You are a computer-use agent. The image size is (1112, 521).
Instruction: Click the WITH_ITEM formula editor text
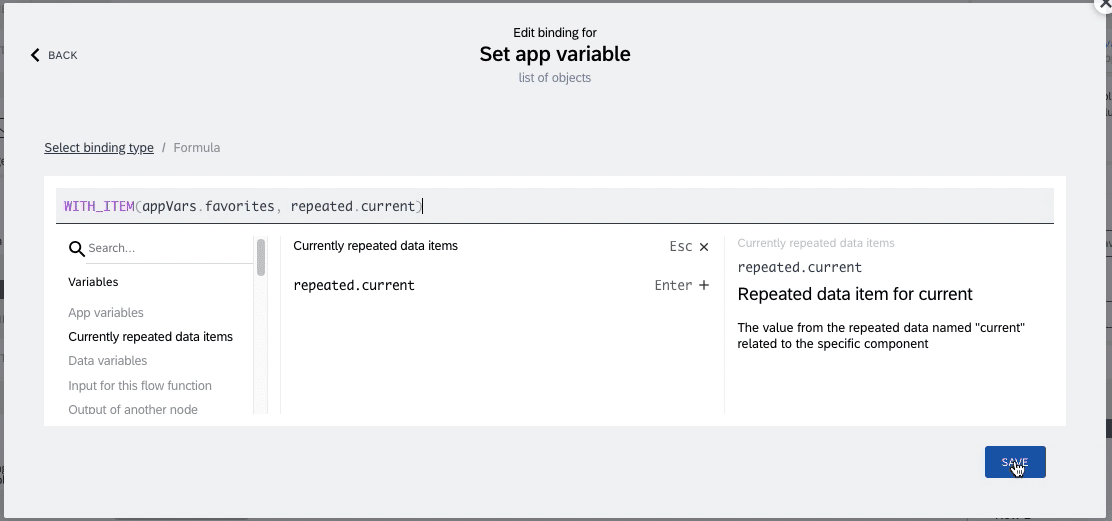click(x=243, y=206)
